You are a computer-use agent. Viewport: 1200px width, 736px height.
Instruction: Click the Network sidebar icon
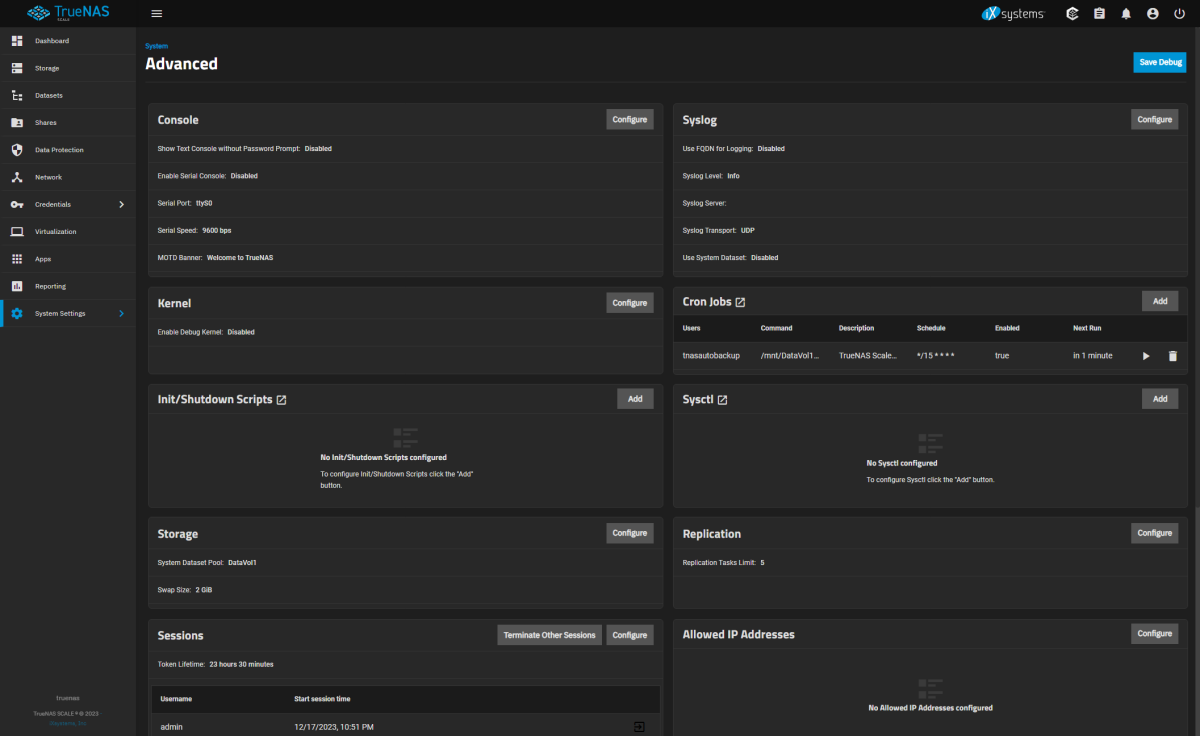[17, 177]
